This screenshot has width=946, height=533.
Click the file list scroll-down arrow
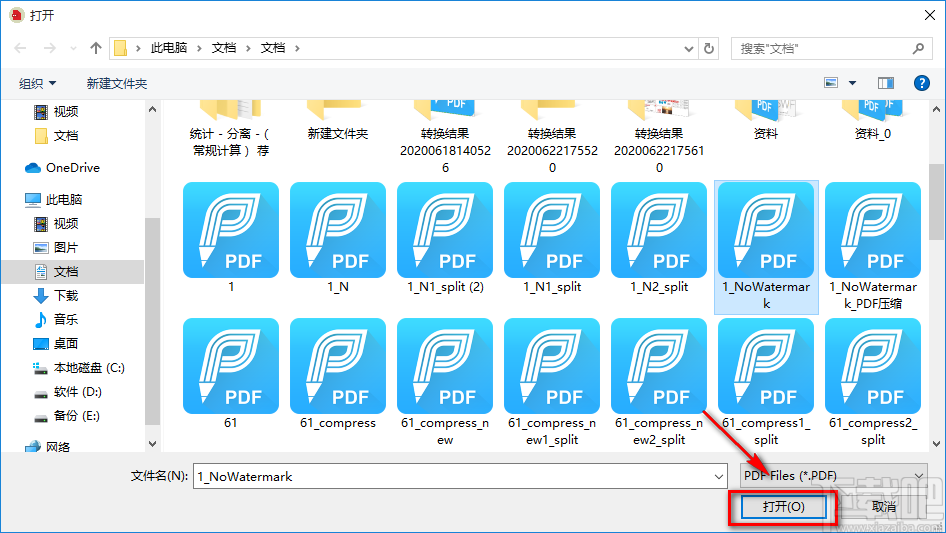coord(936,444)
